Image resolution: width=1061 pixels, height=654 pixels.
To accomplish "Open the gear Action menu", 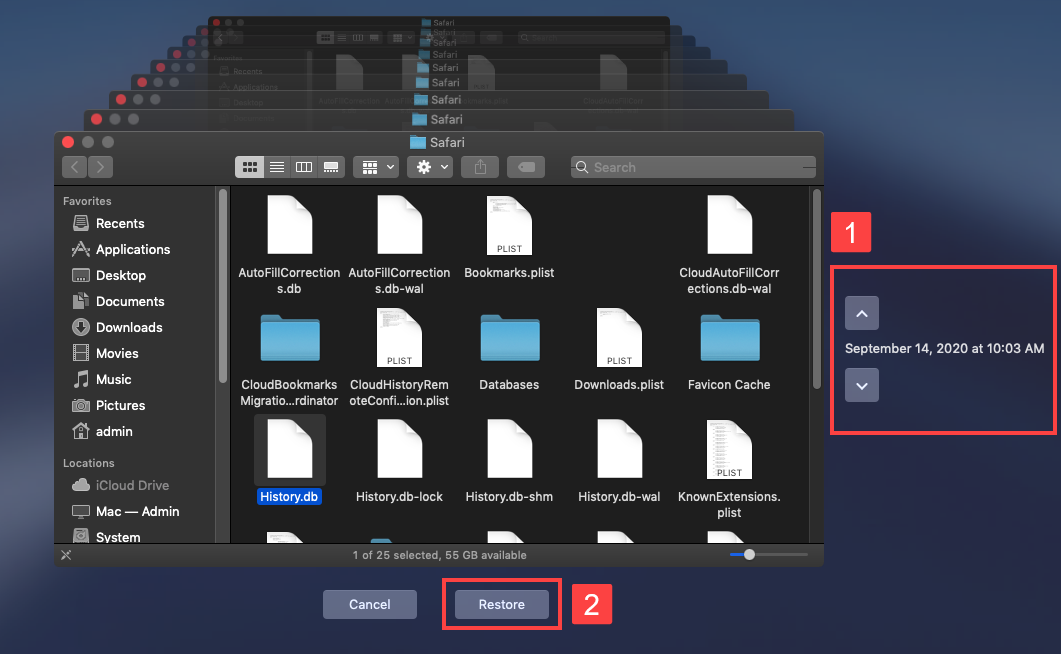I will pos(430,167).
